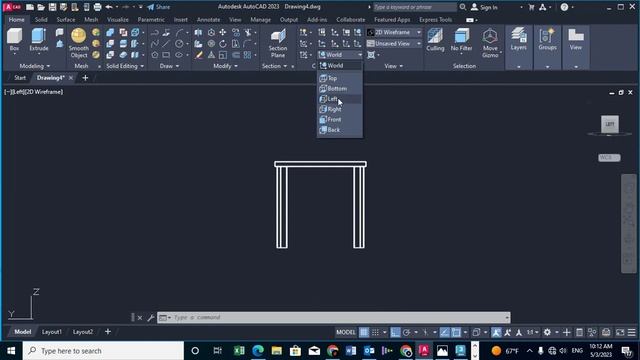Click the Customize wrench icon by command line
640x360 pixels.
point(151,318)
